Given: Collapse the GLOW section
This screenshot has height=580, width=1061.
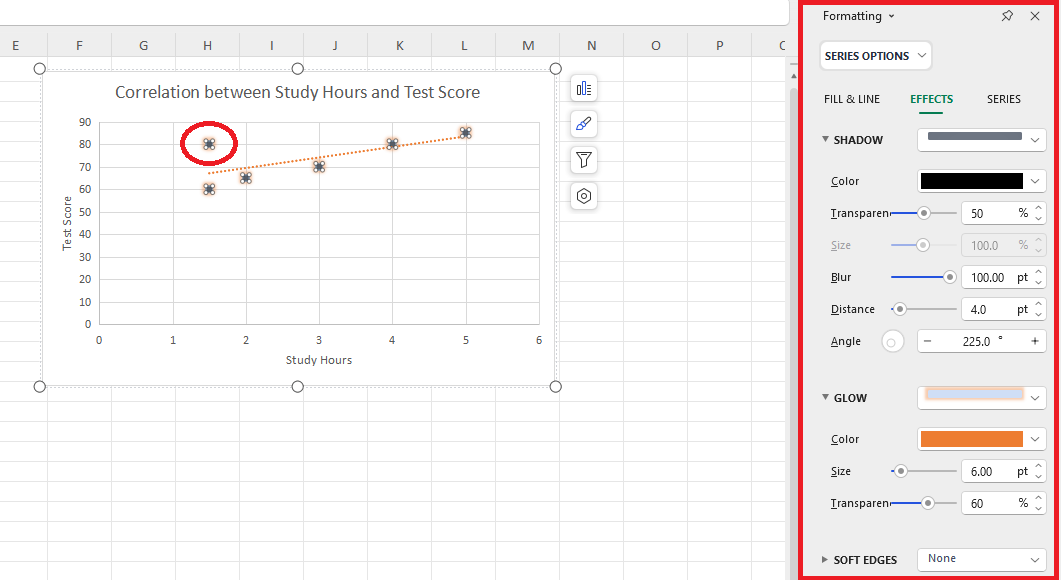Looking at the screenshot, I should pos(826,397).
